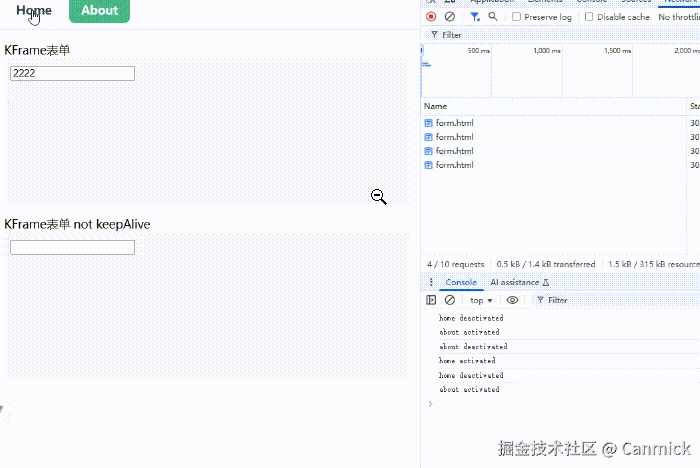
Task: Click the "KFrame表单 not keepAlive" heading
Action: (x=77, y=224)
